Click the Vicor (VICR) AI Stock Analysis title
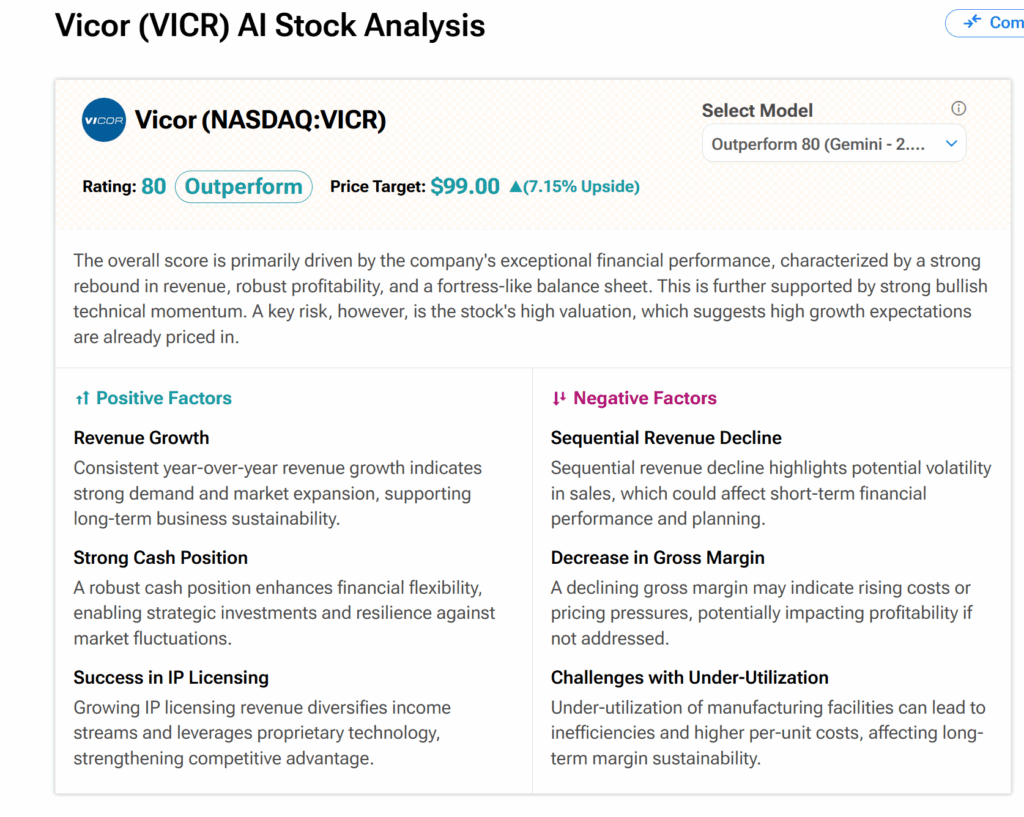 (270, 26)
